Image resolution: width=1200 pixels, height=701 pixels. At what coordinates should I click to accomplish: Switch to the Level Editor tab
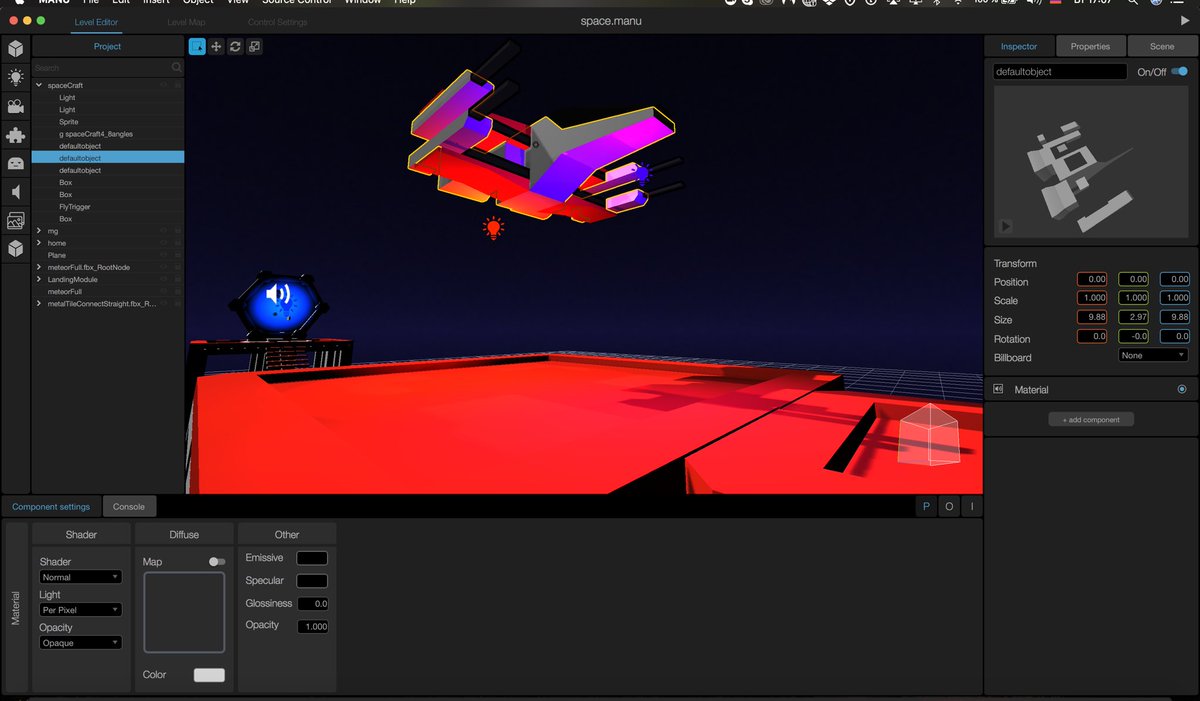[96, 22]
